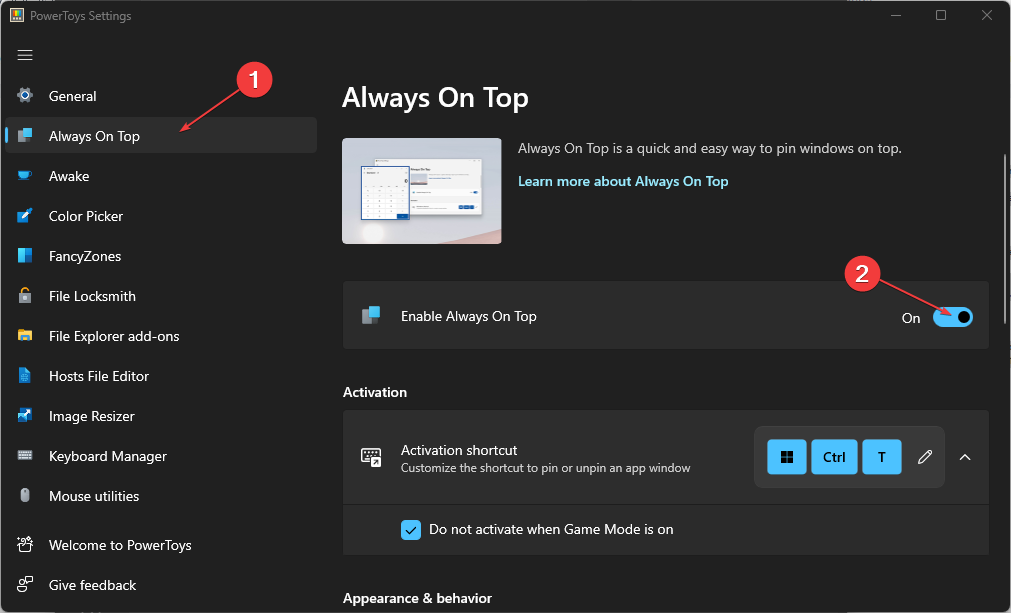Click the Hosts File Editor document icon

coord(25,375)
